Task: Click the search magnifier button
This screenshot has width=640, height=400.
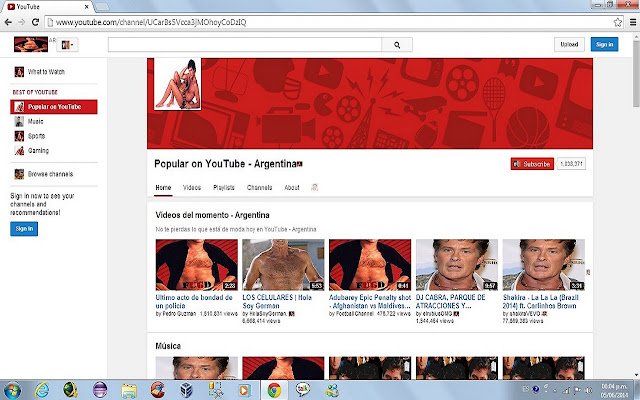Action: (397, 45)
